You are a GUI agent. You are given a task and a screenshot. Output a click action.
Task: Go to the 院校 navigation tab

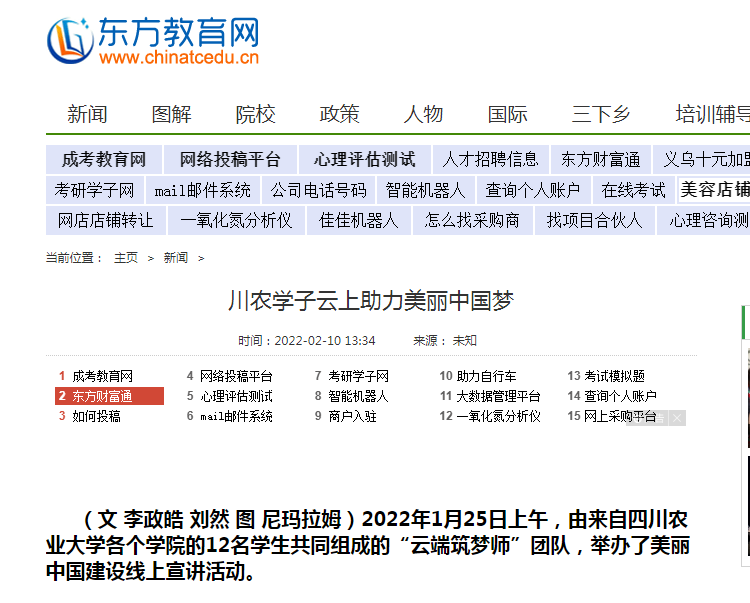click(255, 114)
